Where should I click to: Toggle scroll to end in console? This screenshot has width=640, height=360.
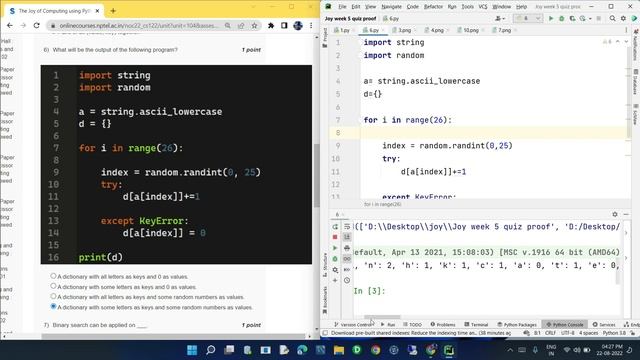point(347,237)
